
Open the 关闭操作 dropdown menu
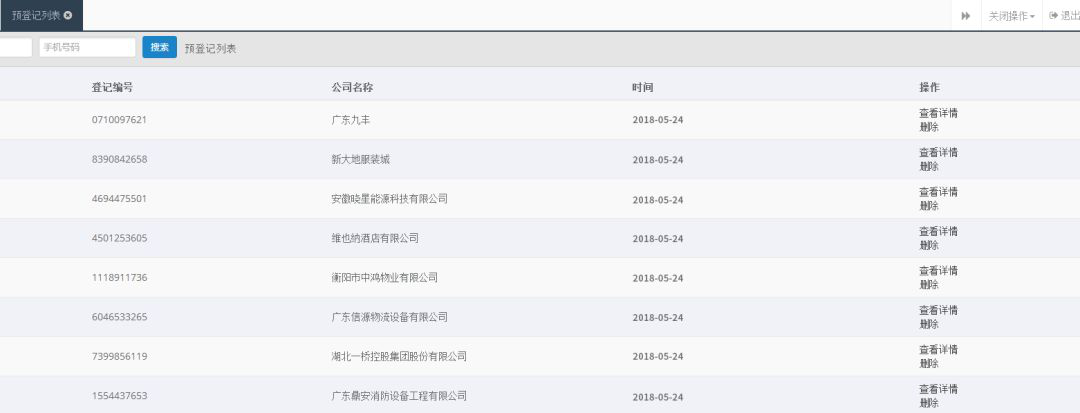click(1012, 16)
